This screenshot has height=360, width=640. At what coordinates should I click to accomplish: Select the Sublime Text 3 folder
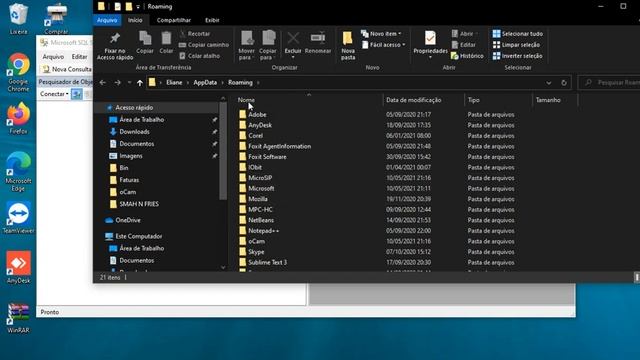[x=267, y=262]
